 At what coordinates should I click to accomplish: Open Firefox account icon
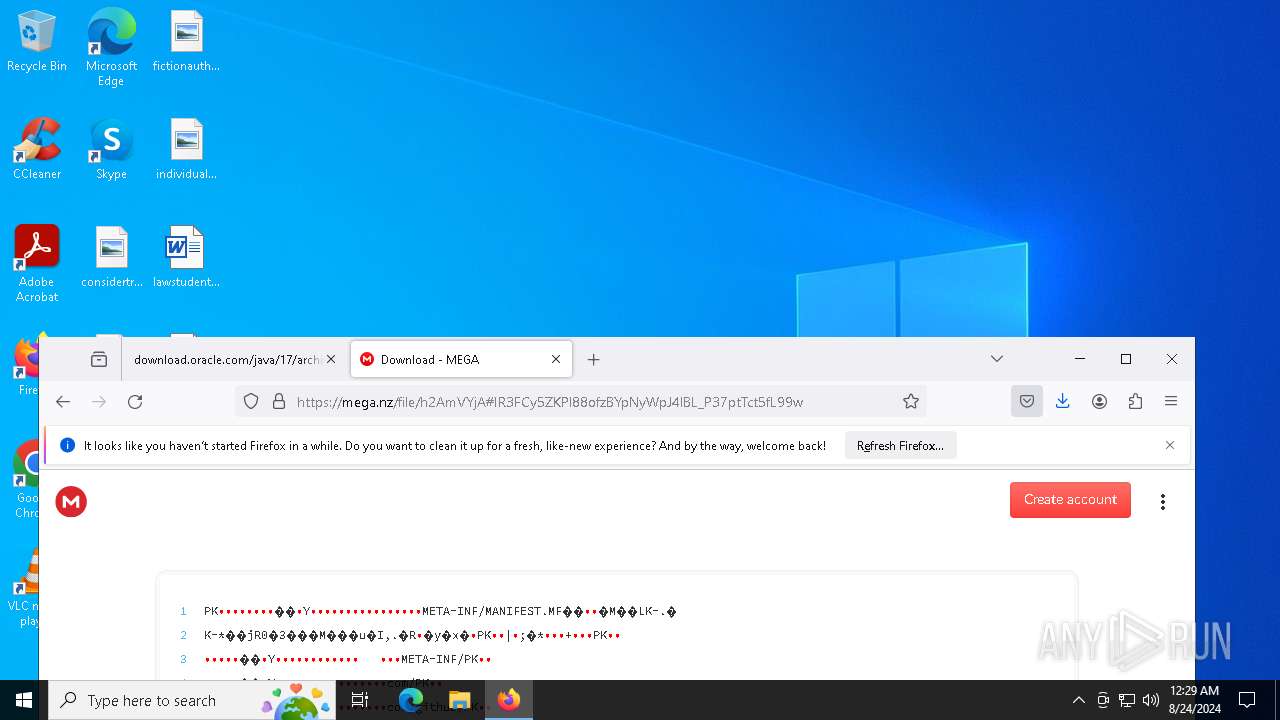click(1099, 401)
